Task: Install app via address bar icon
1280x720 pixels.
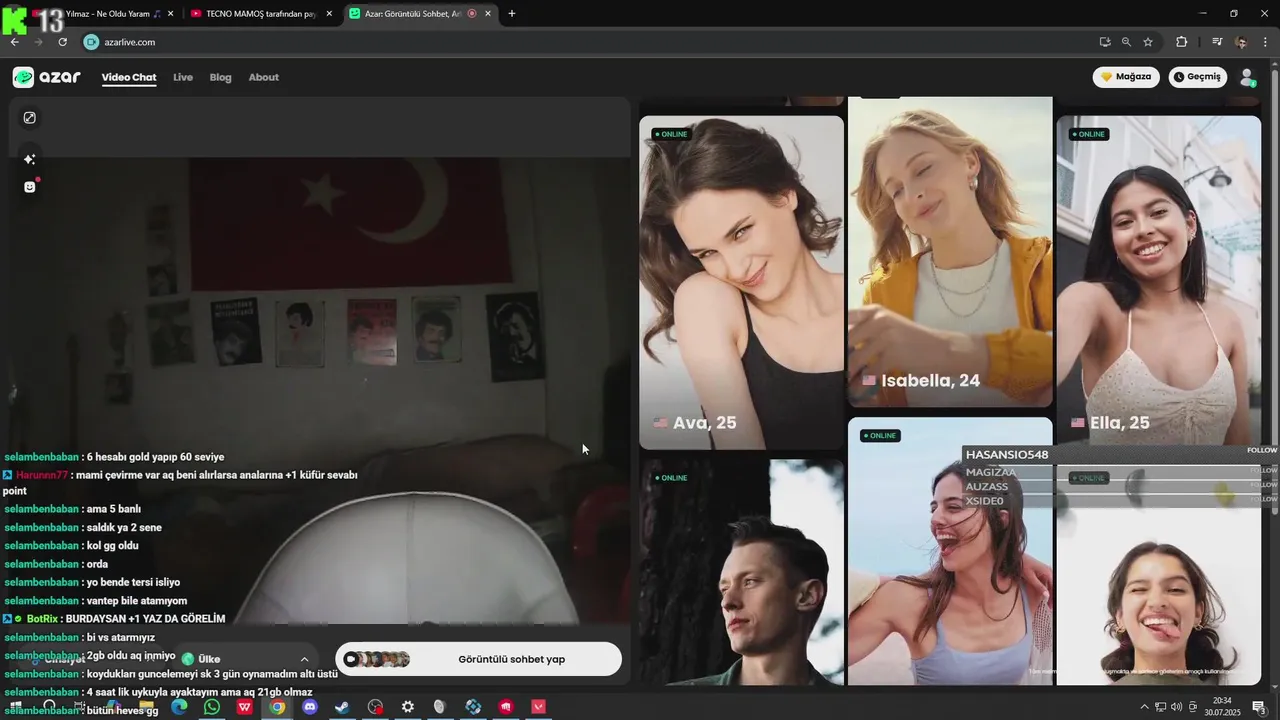Action: 1105,42
